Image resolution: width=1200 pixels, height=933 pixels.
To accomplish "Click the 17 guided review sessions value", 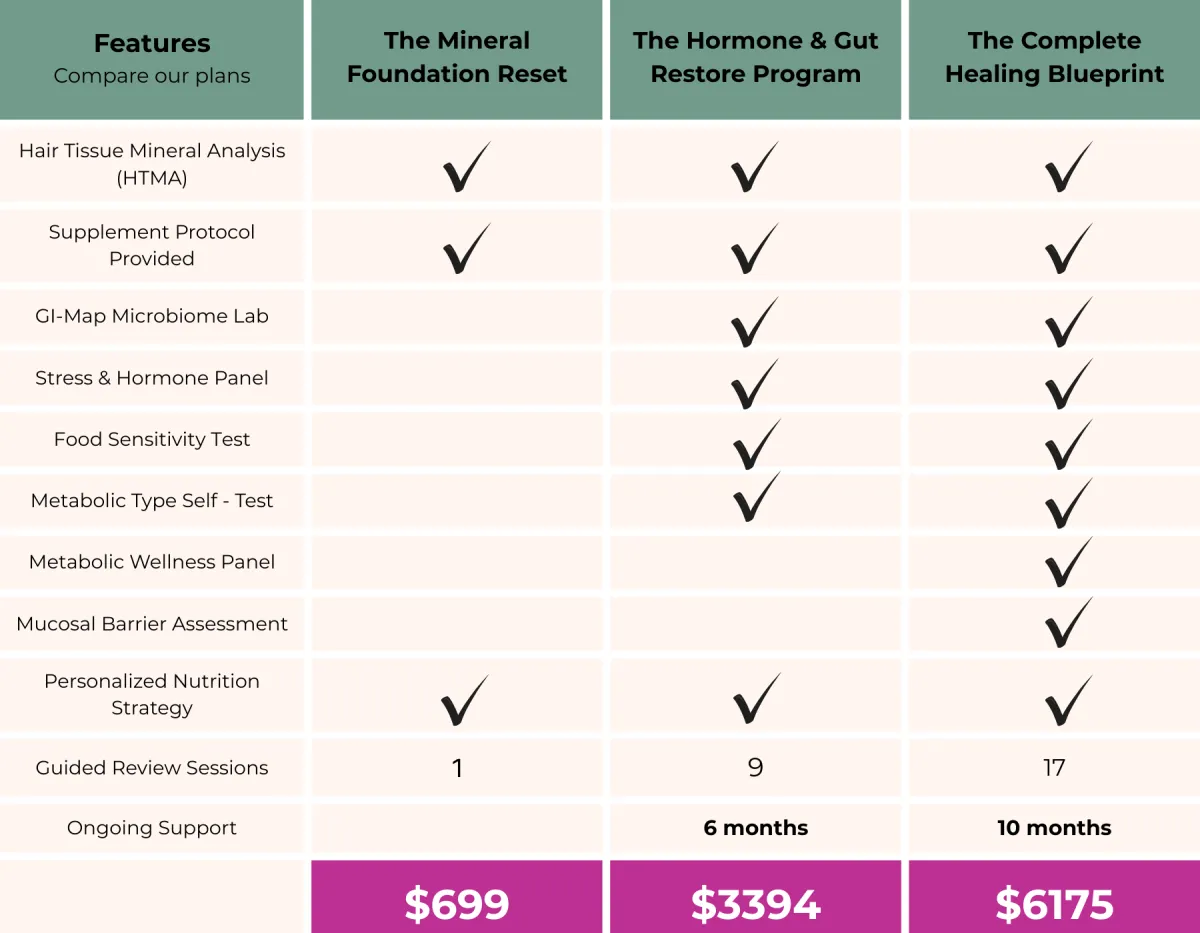I will [x=1054, y=768].
